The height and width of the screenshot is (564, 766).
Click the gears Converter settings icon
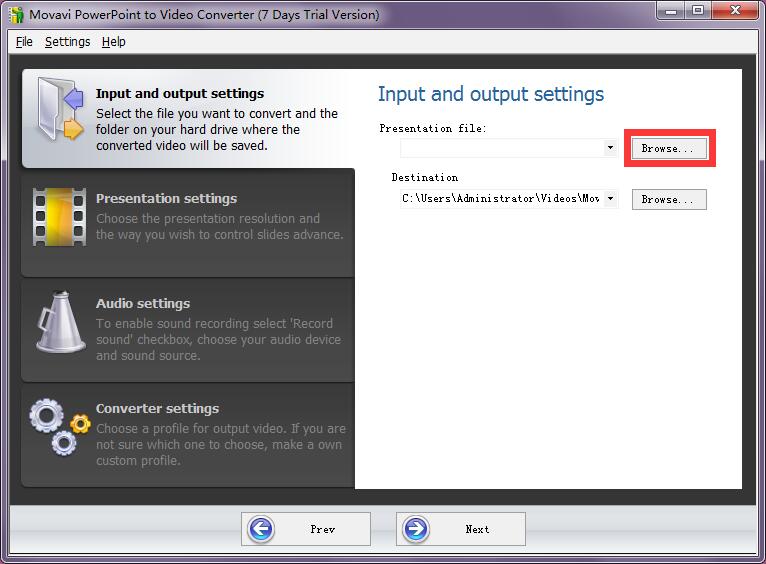(x=60, y=427)
